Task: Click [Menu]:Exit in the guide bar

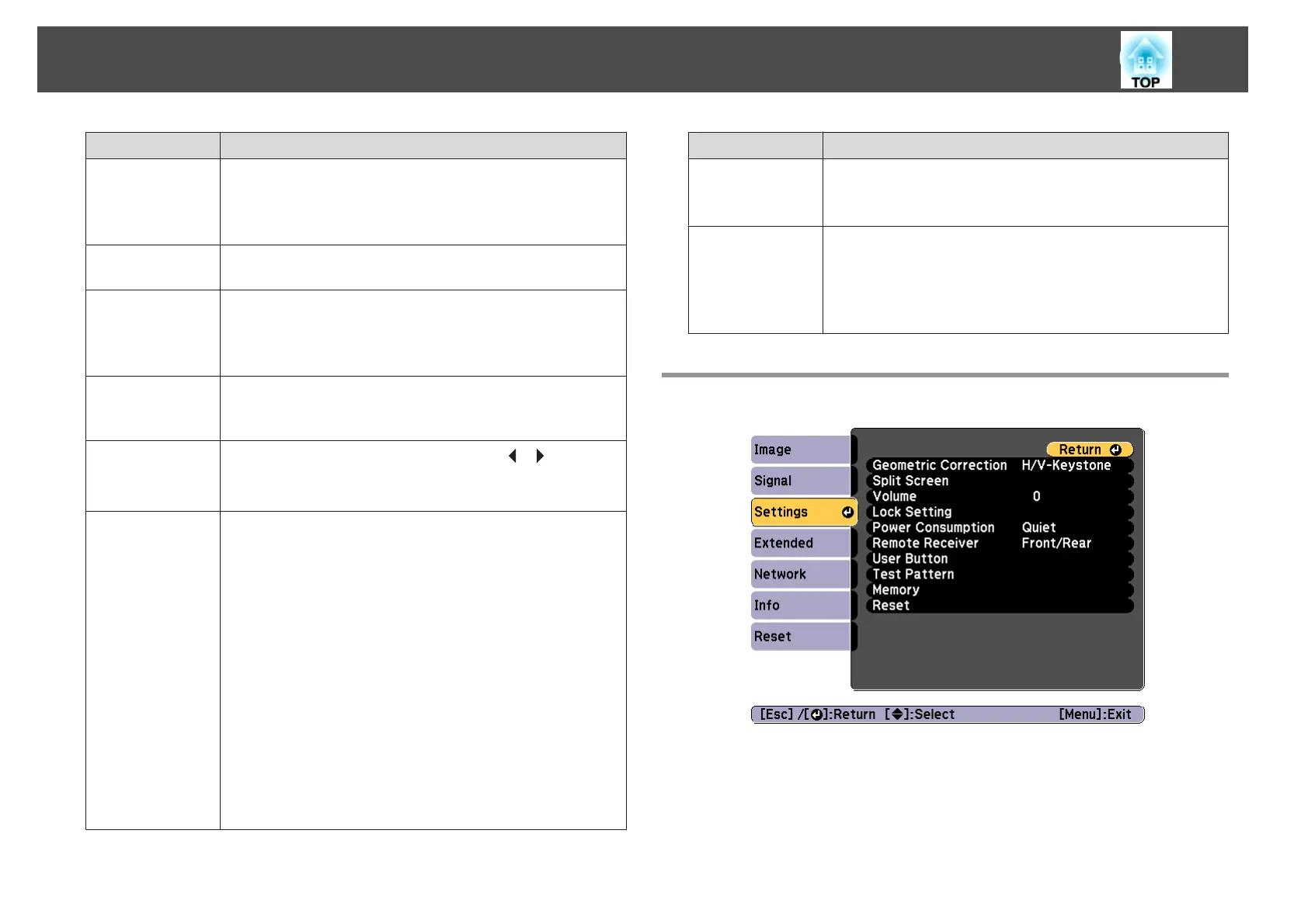Action: point(1094,714)
